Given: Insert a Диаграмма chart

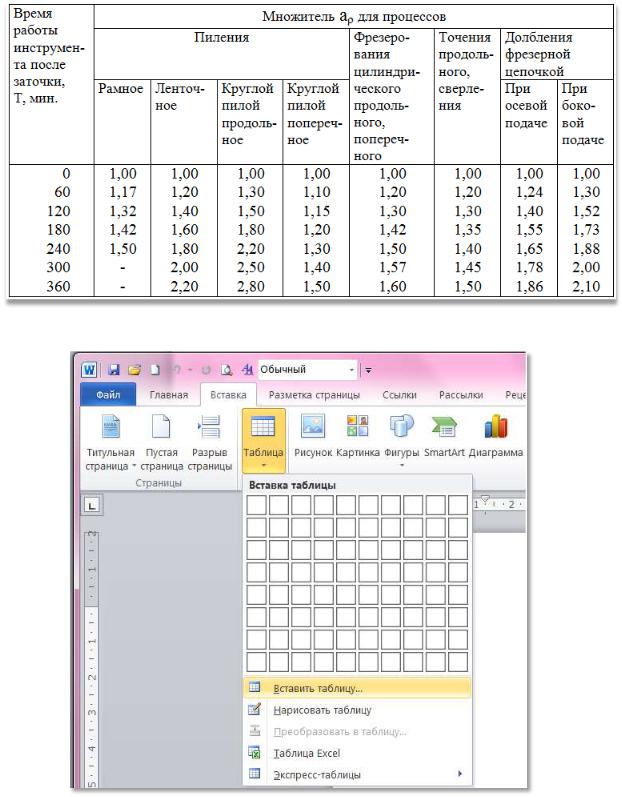Looking at the screenshot, I should (x=495, y=436).
